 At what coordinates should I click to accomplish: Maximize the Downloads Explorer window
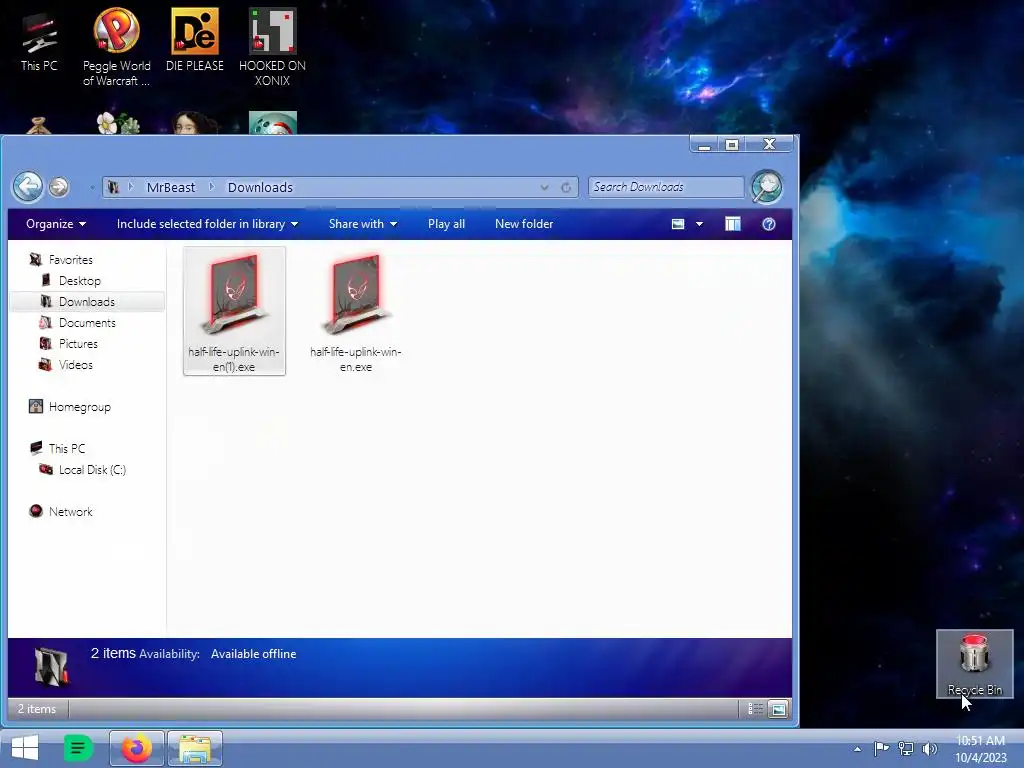tap(732, 145)
